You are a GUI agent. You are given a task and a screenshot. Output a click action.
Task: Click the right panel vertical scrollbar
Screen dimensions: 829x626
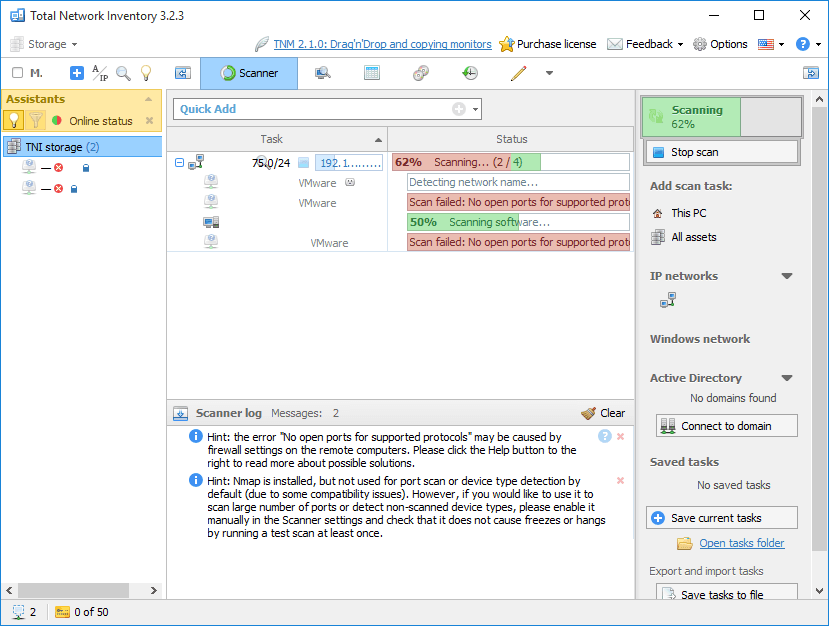point(819,328)
